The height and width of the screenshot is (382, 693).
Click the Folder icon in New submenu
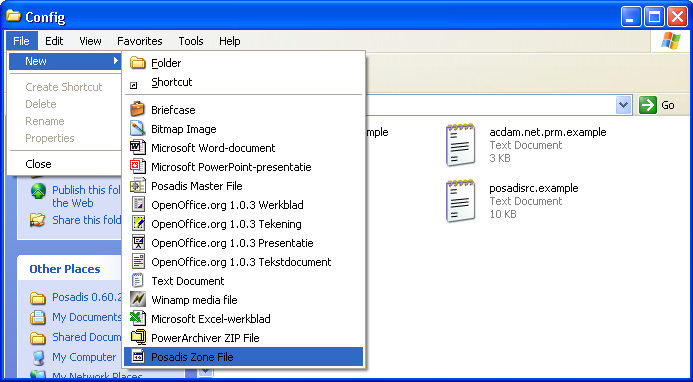tap(137, 63)
